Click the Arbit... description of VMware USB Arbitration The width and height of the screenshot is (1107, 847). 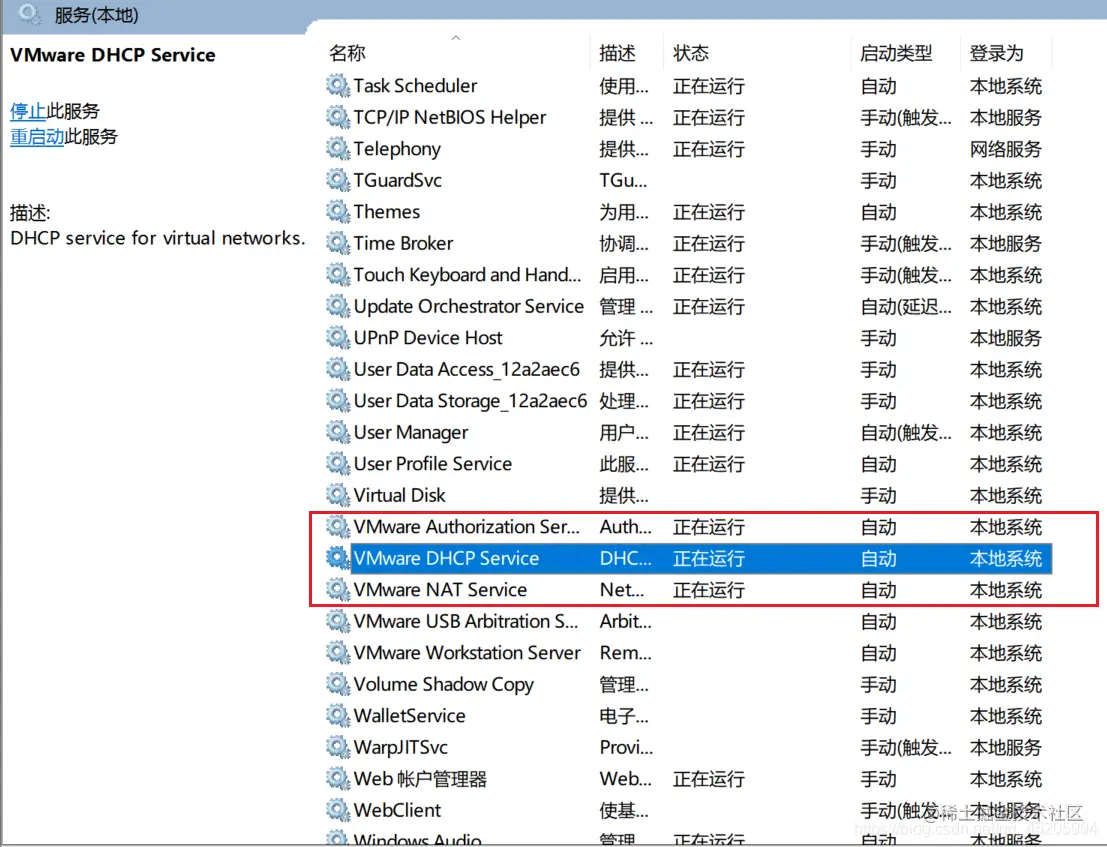pyautogui.click(x=626, y=621)
